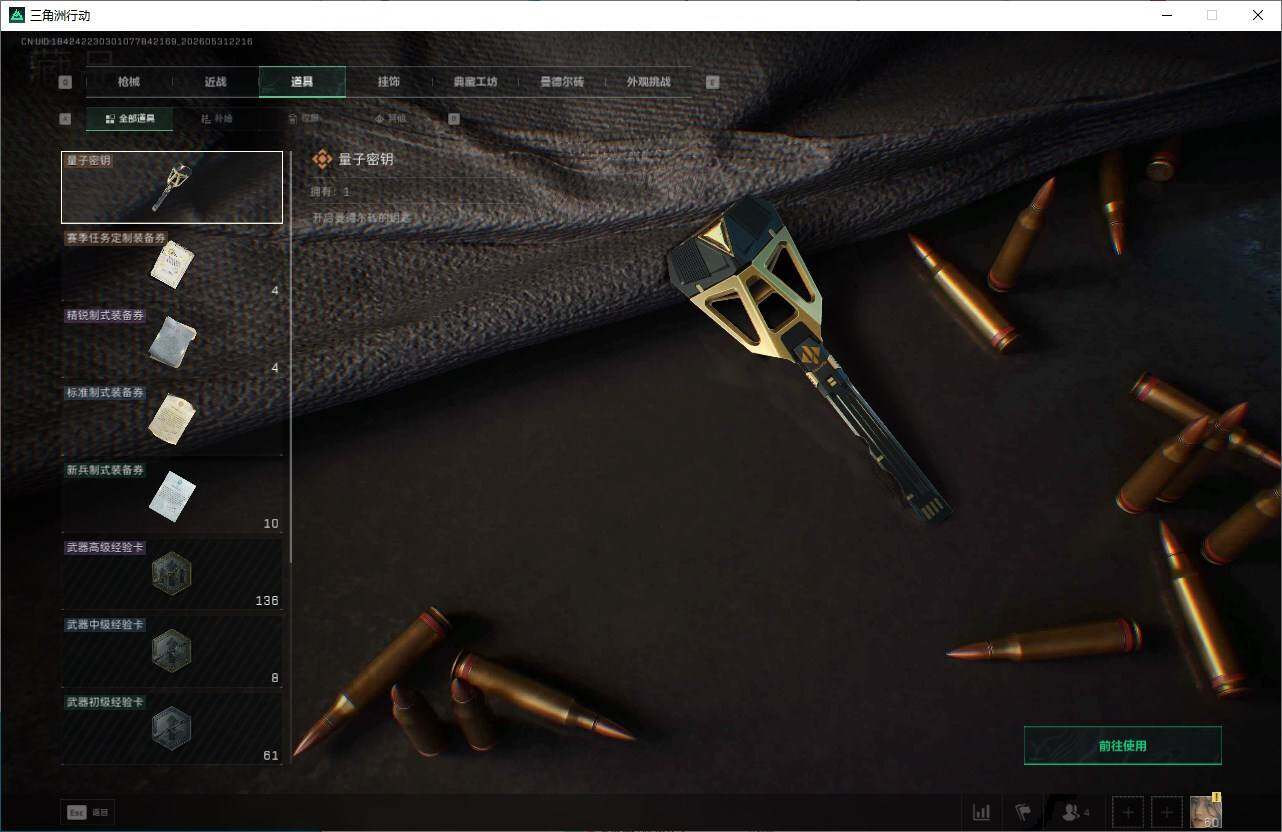The image size is (1282, 832).
Task: Open the statistics bar-chart icon
Action: click(982, 812)
